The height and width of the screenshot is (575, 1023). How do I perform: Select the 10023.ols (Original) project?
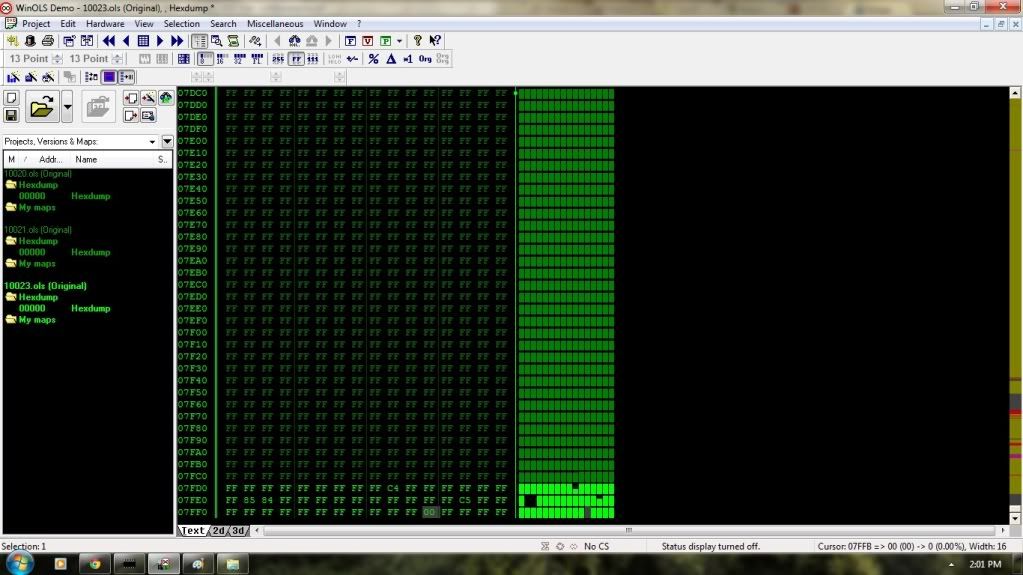click(x=45, y=286)
